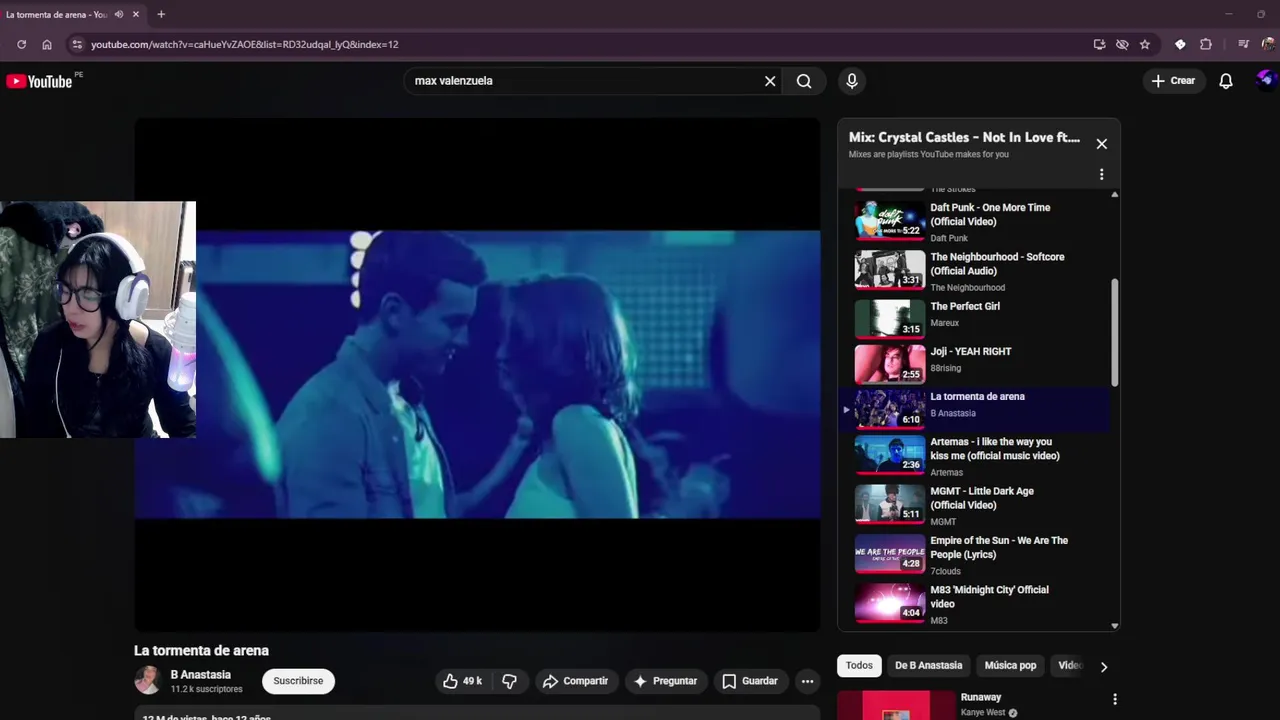Screen dimensions: 1280x720
Task: Close the La tormenta de arena tab
Action: [x=137, y=14]
